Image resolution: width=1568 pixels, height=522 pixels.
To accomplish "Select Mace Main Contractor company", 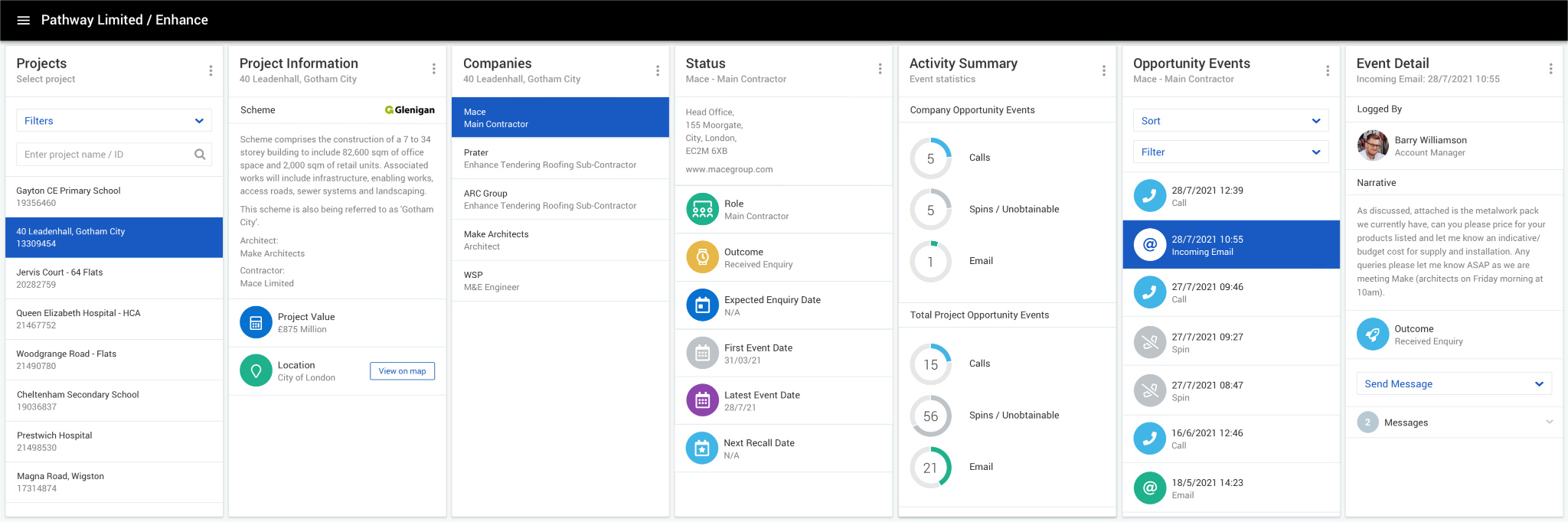I will [x=560, y=118].
